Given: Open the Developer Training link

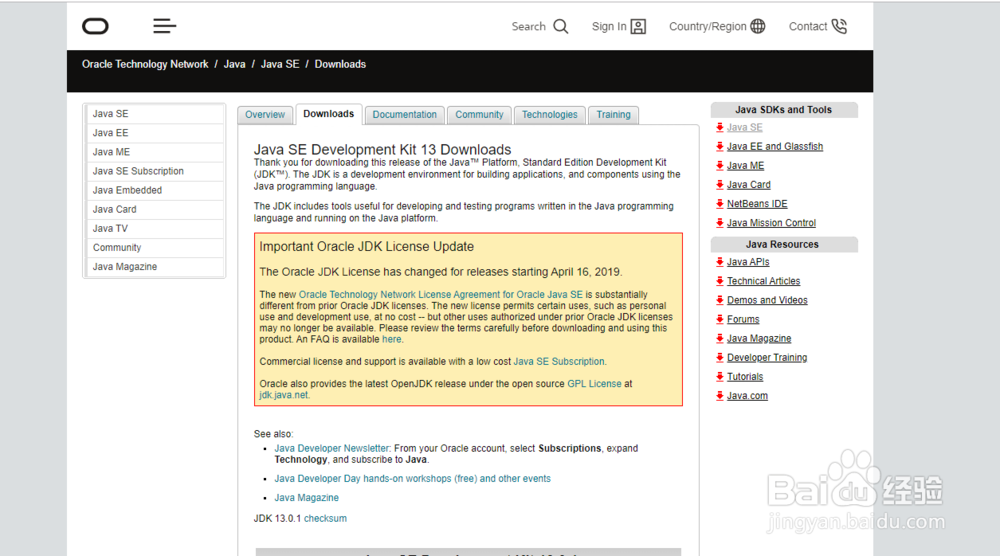Looking at the screenshot, I should 767,358.
